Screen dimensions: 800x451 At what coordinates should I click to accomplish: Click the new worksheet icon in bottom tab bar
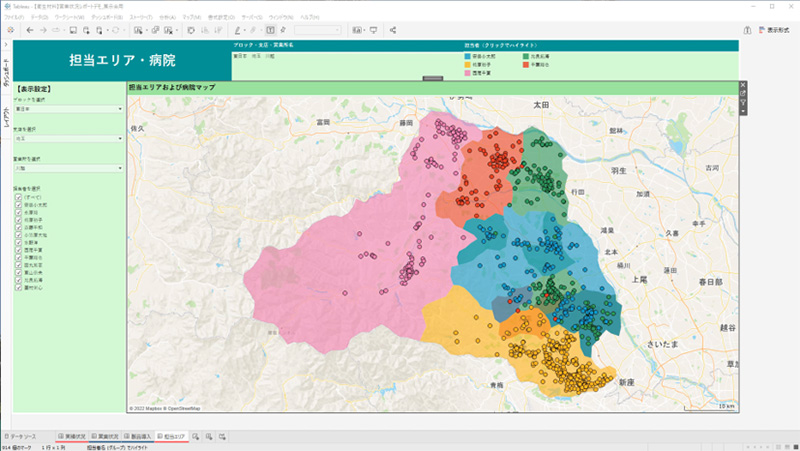click(x=196, y=437)
